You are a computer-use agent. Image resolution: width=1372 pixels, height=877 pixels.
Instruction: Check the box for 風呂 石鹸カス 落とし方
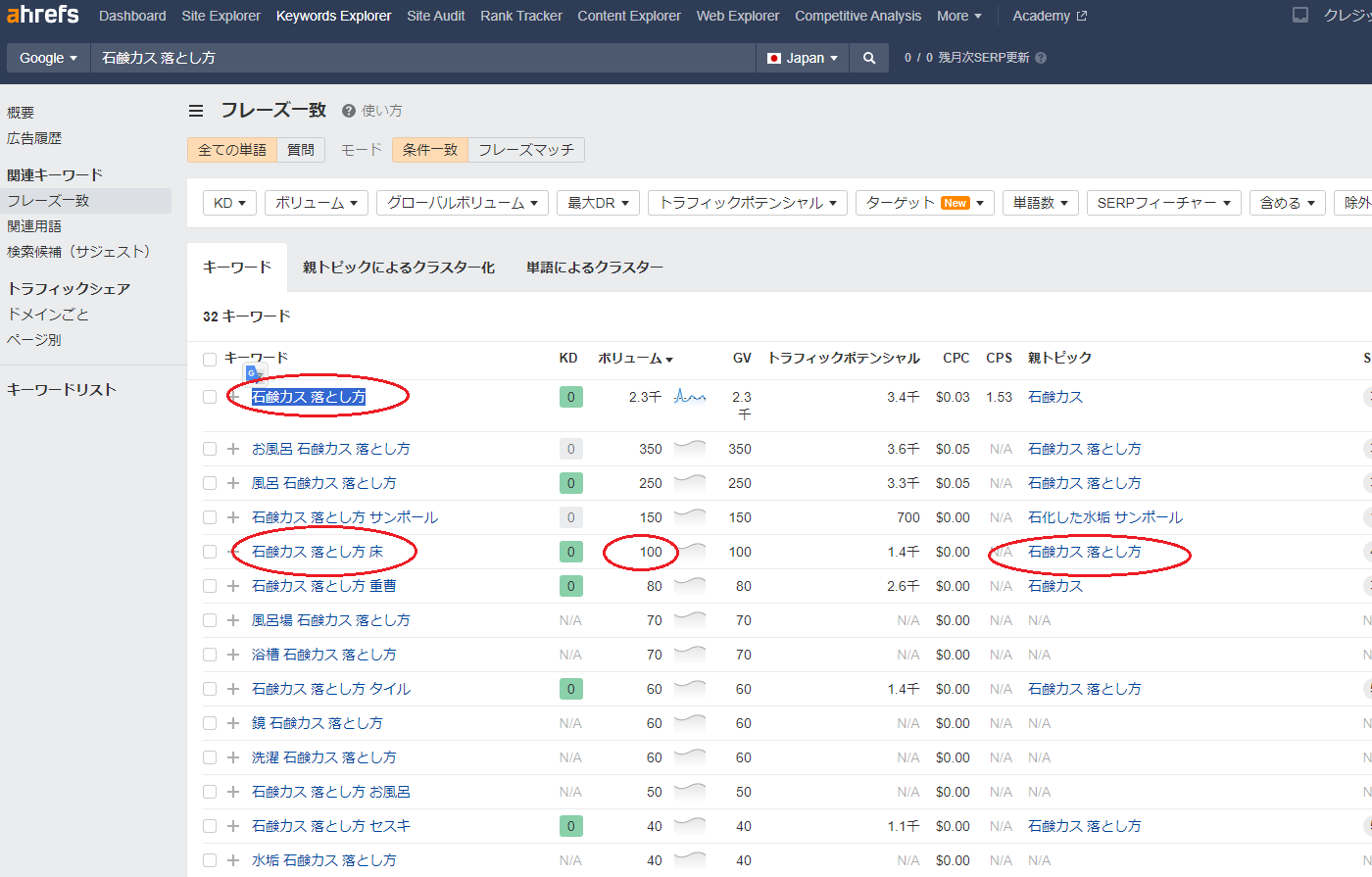210,483
